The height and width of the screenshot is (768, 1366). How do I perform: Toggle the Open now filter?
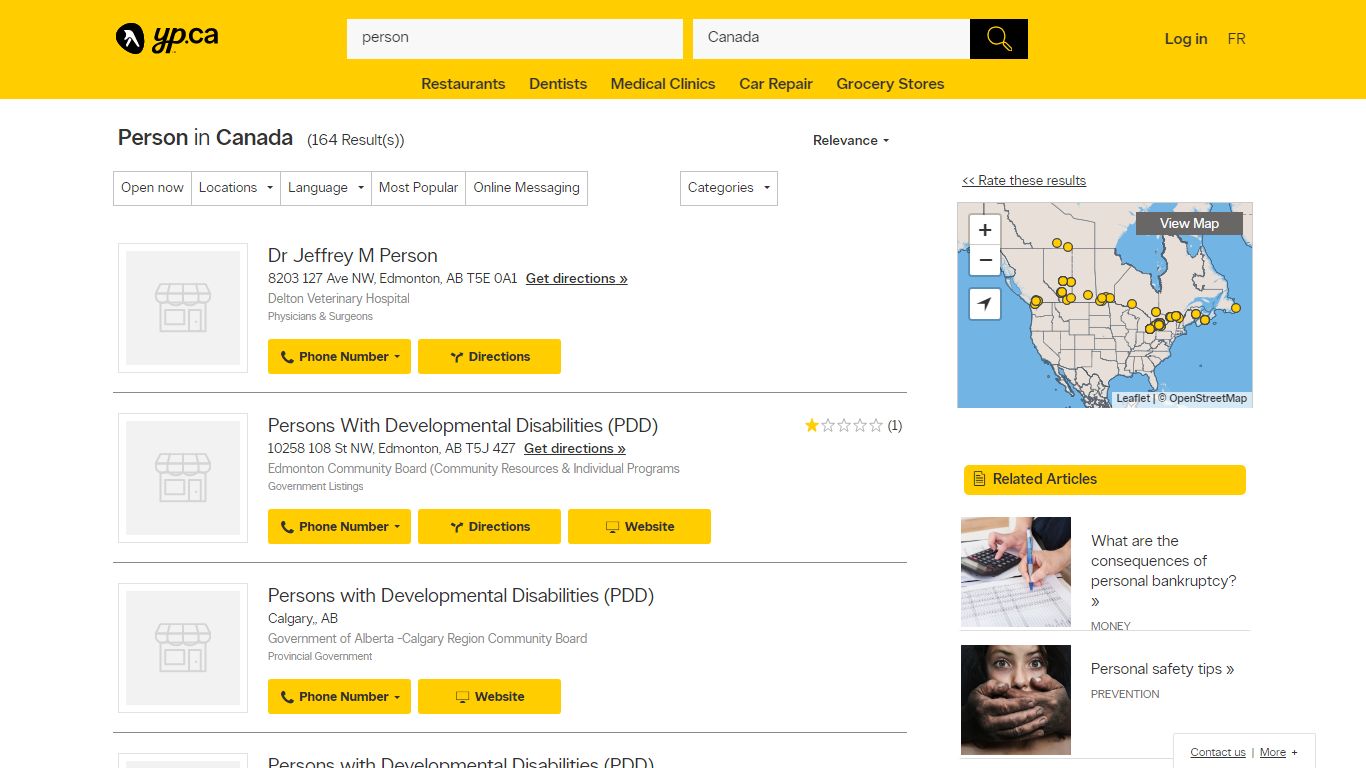(x=152, y=188)
